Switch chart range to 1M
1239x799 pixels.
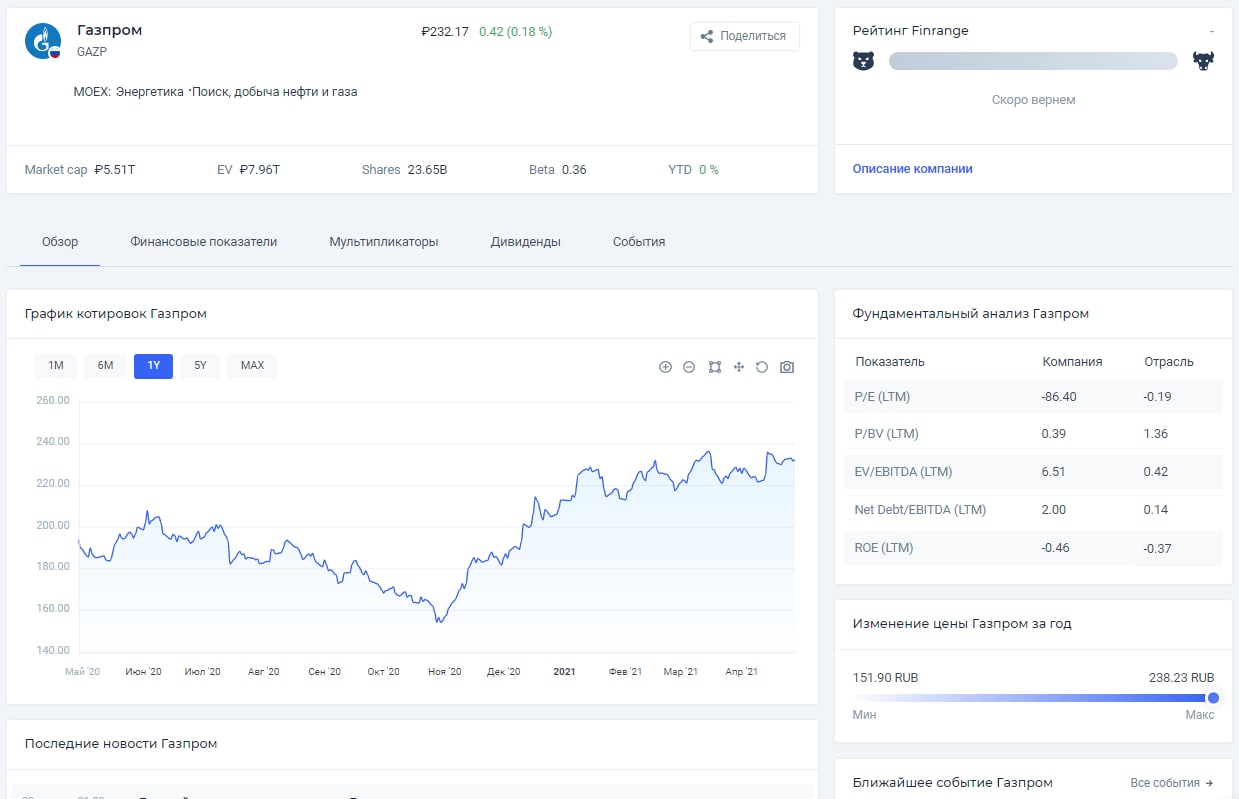point(56,366)
